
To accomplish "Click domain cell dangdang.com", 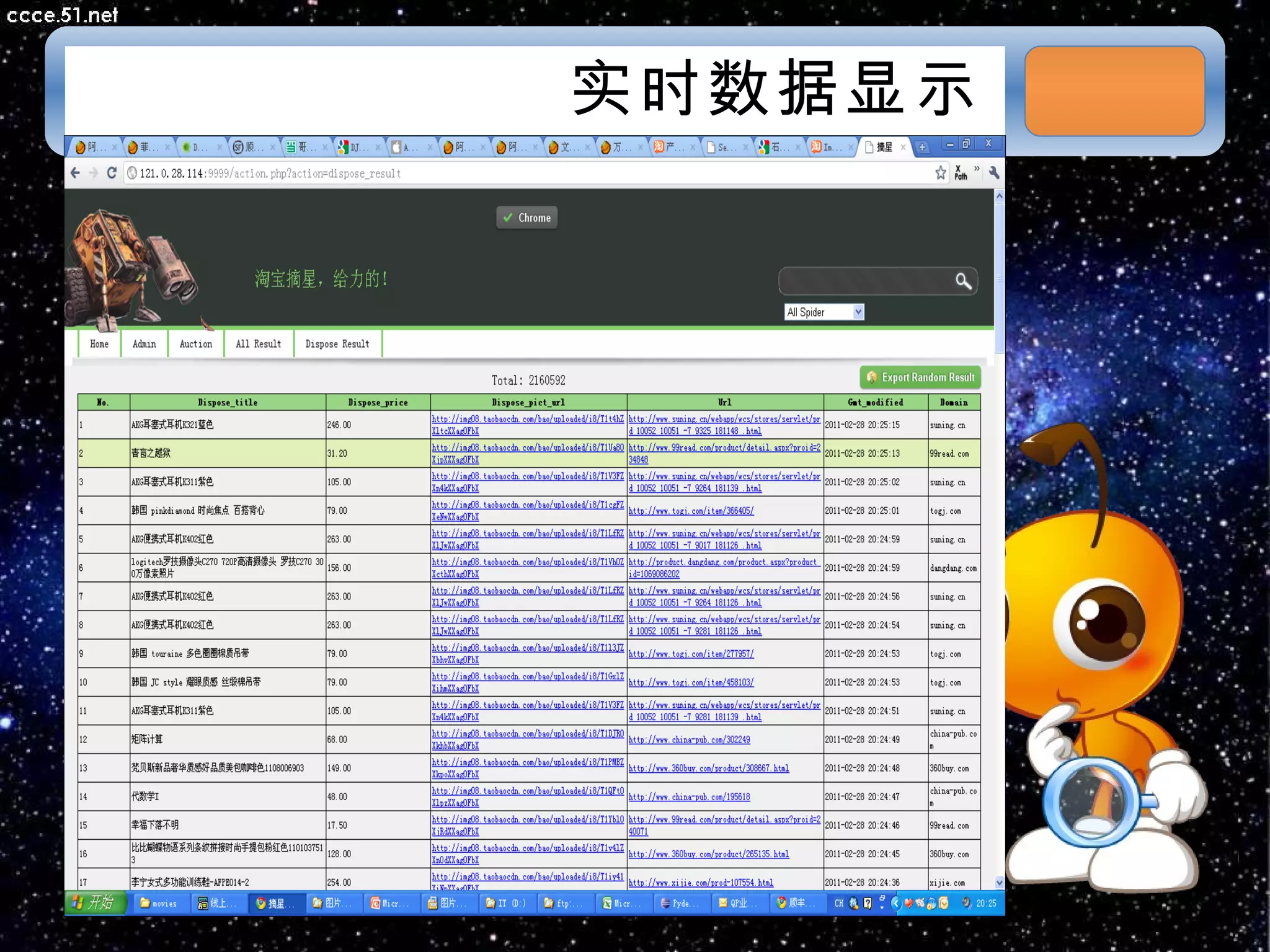I will coord(953,568).
